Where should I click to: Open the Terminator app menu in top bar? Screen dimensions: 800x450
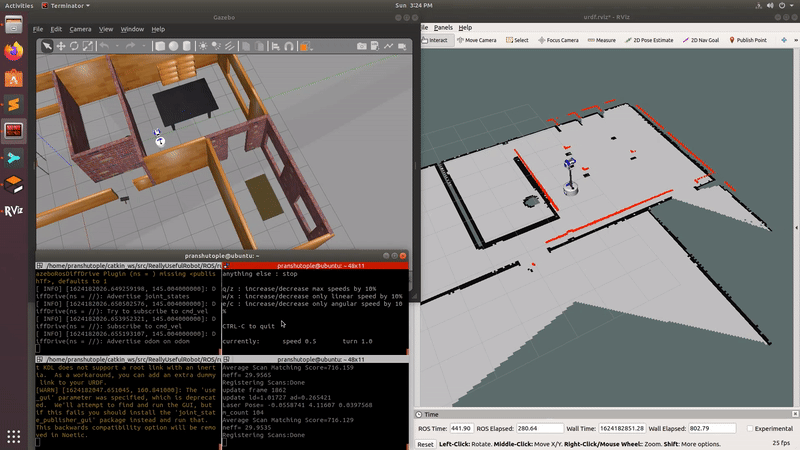66,6
